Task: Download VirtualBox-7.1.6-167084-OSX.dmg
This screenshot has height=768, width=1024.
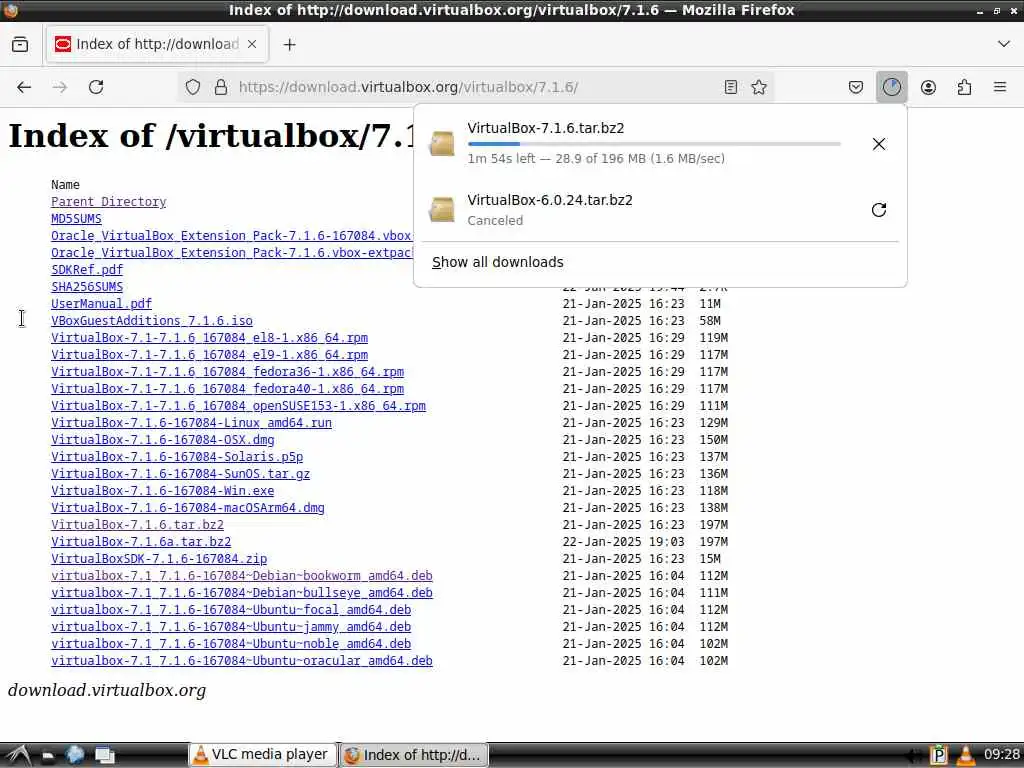Action: point(163,440)
